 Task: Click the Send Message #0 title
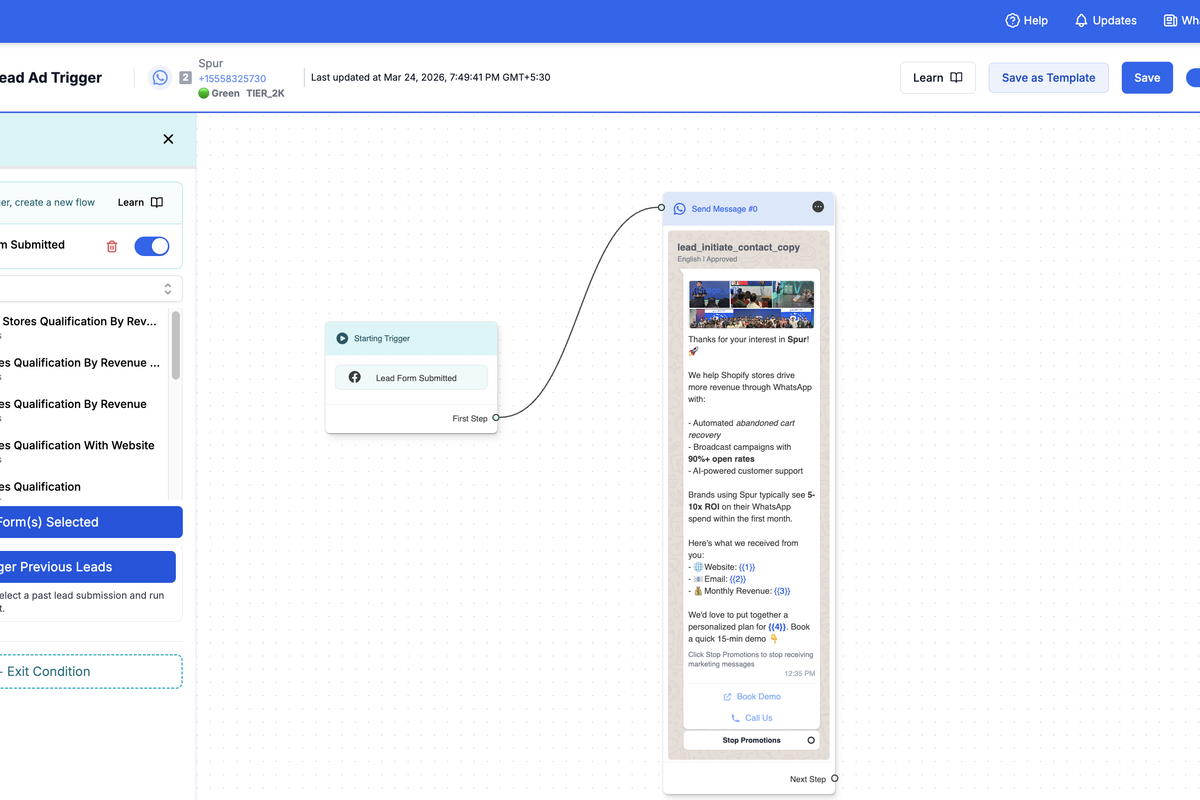[x=724, y=209]
